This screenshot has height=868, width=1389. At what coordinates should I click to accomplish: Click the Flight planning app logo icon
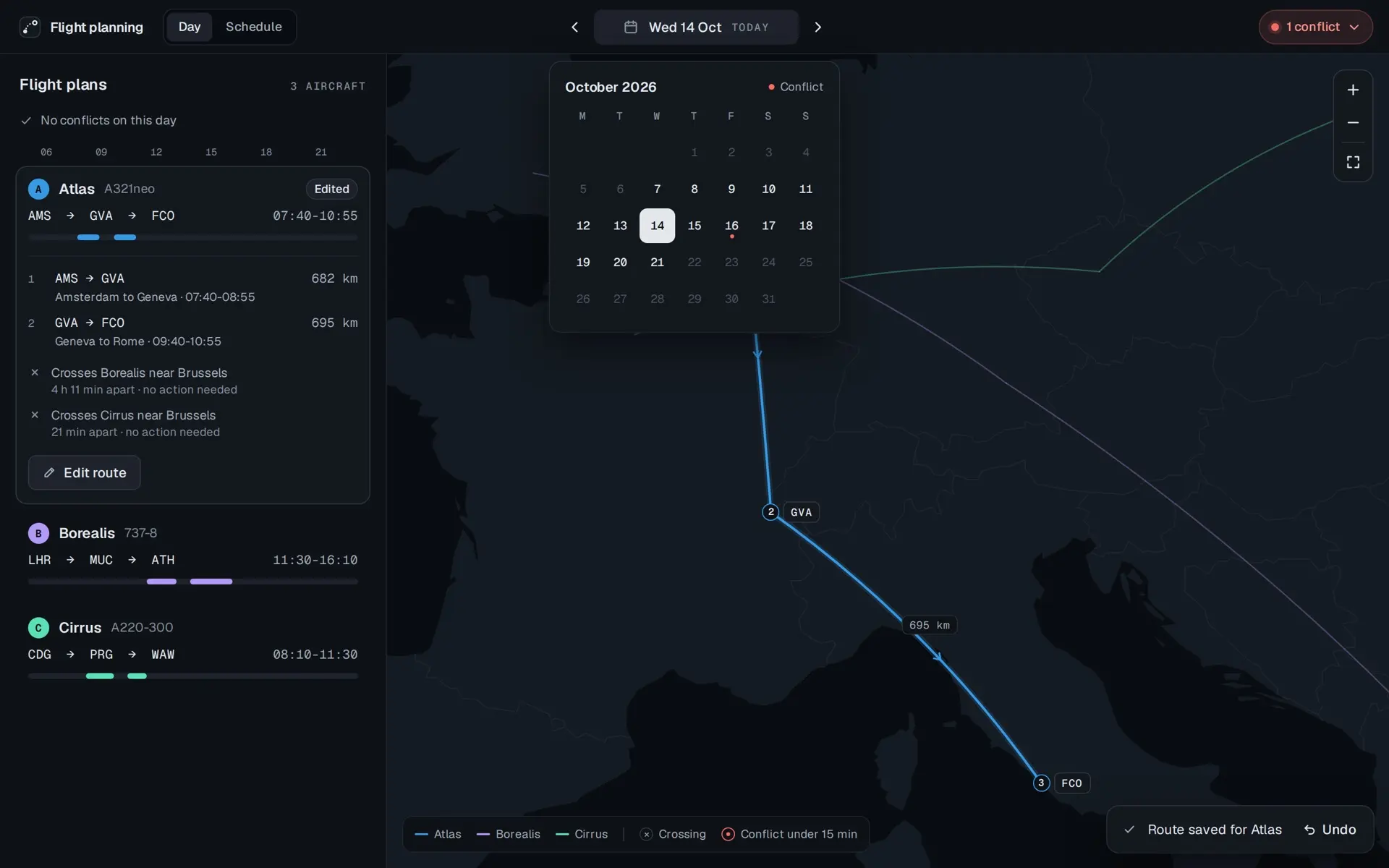(x=30, y=27)
